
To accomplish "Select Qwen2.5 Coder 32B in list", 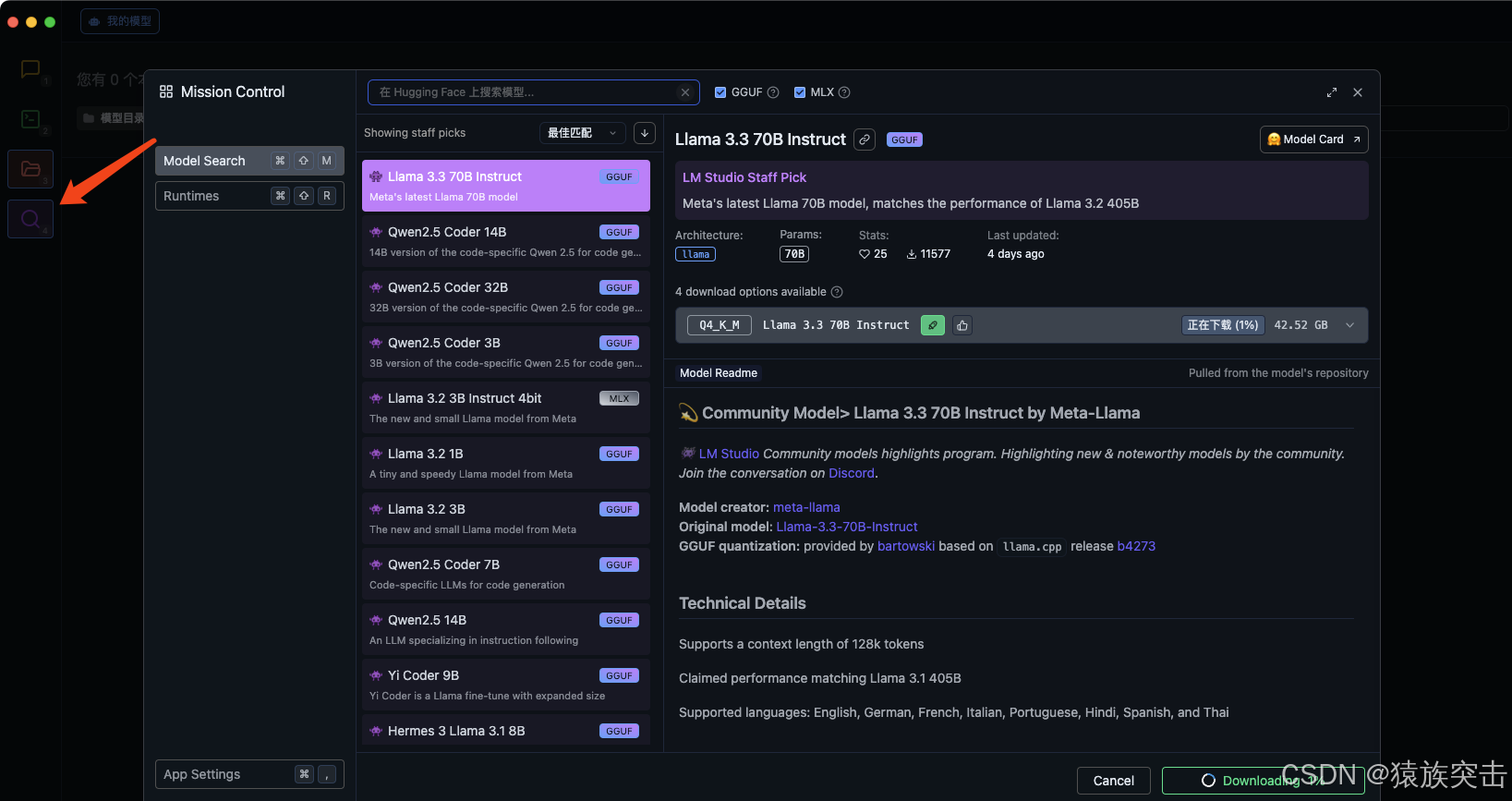I will pyautogui.click(x=506, y=297).
